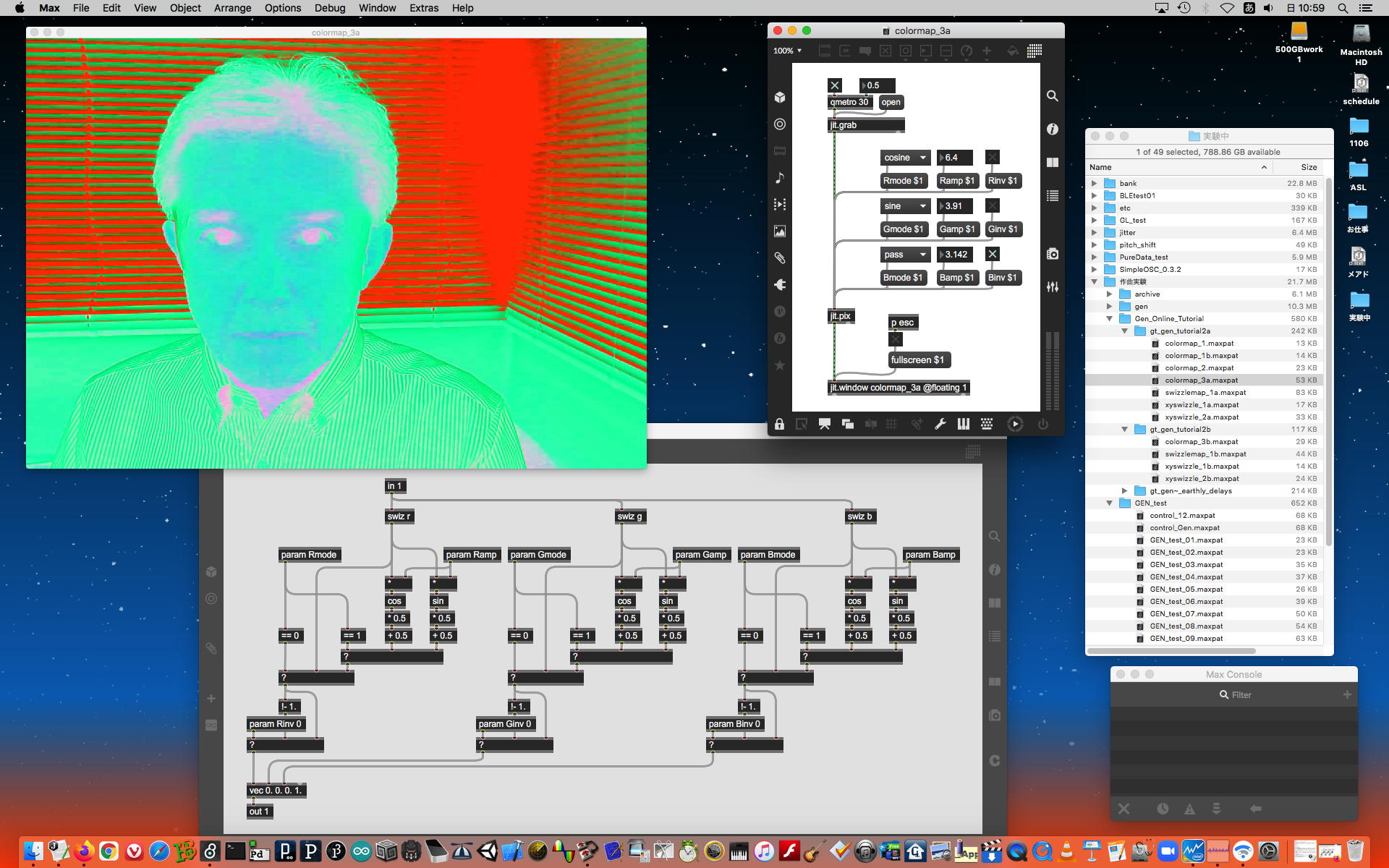Open the pass mode dropdown
The width and height of the screenshot is (1389, 868).
point(904,255)
